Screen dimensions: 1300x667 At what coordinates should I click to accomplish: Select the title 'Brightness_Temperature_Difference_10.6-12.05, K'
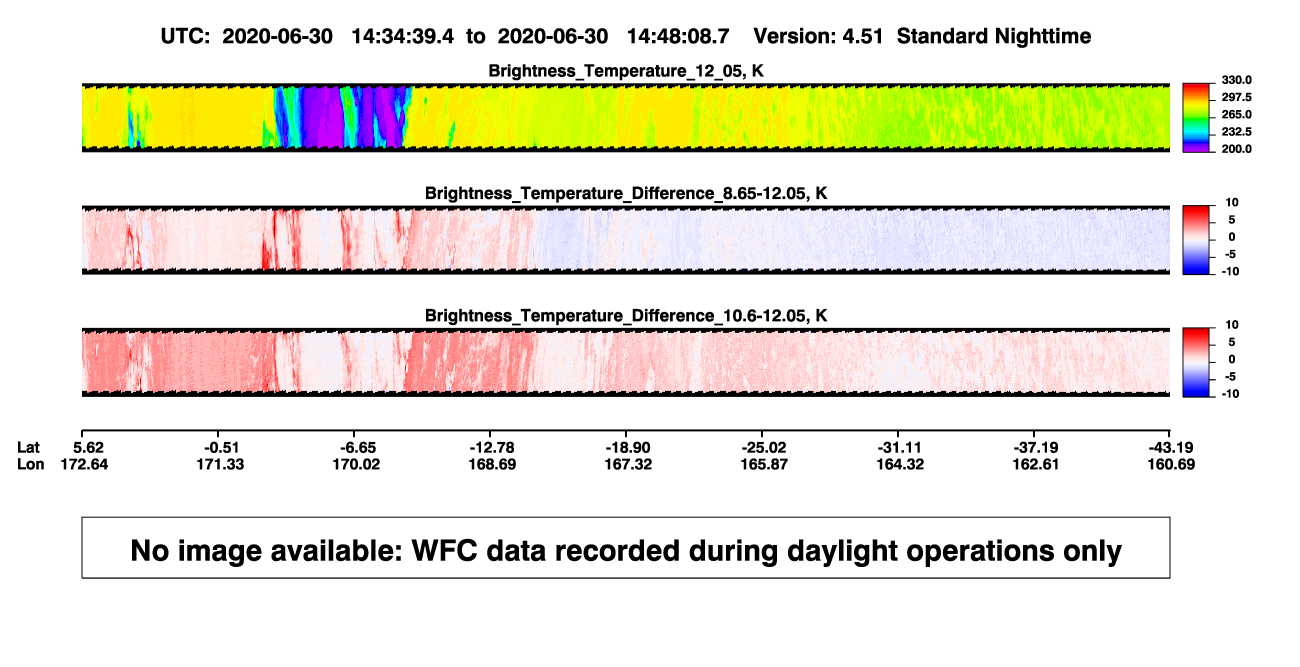tap(626, 316)
